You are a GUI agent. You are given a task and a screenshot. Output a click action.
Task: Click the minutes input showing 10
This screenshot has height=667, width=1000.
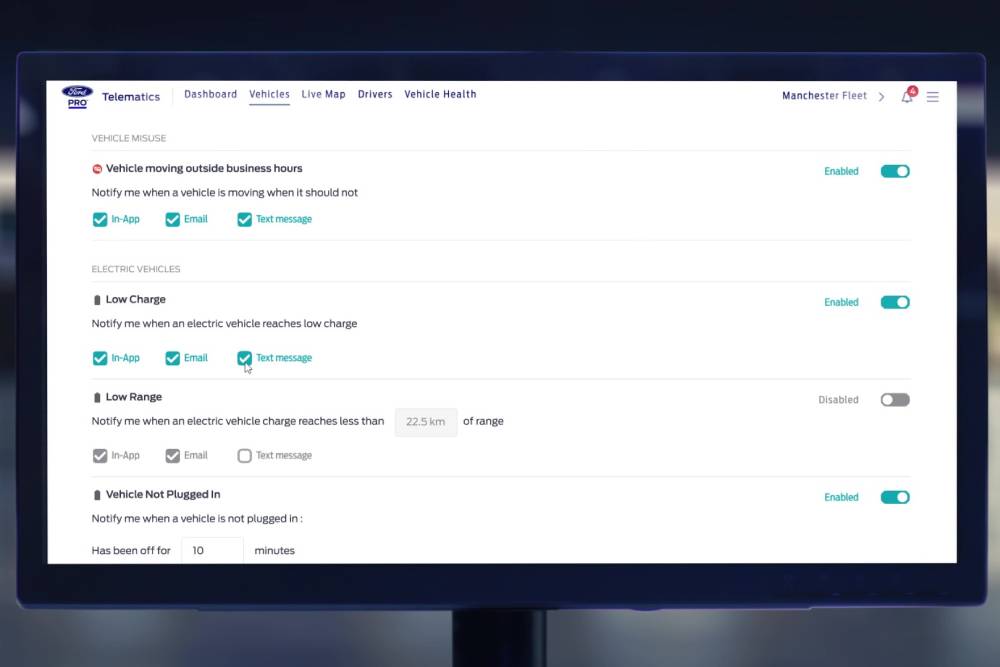pyautogui.click(x=212, y=550)
